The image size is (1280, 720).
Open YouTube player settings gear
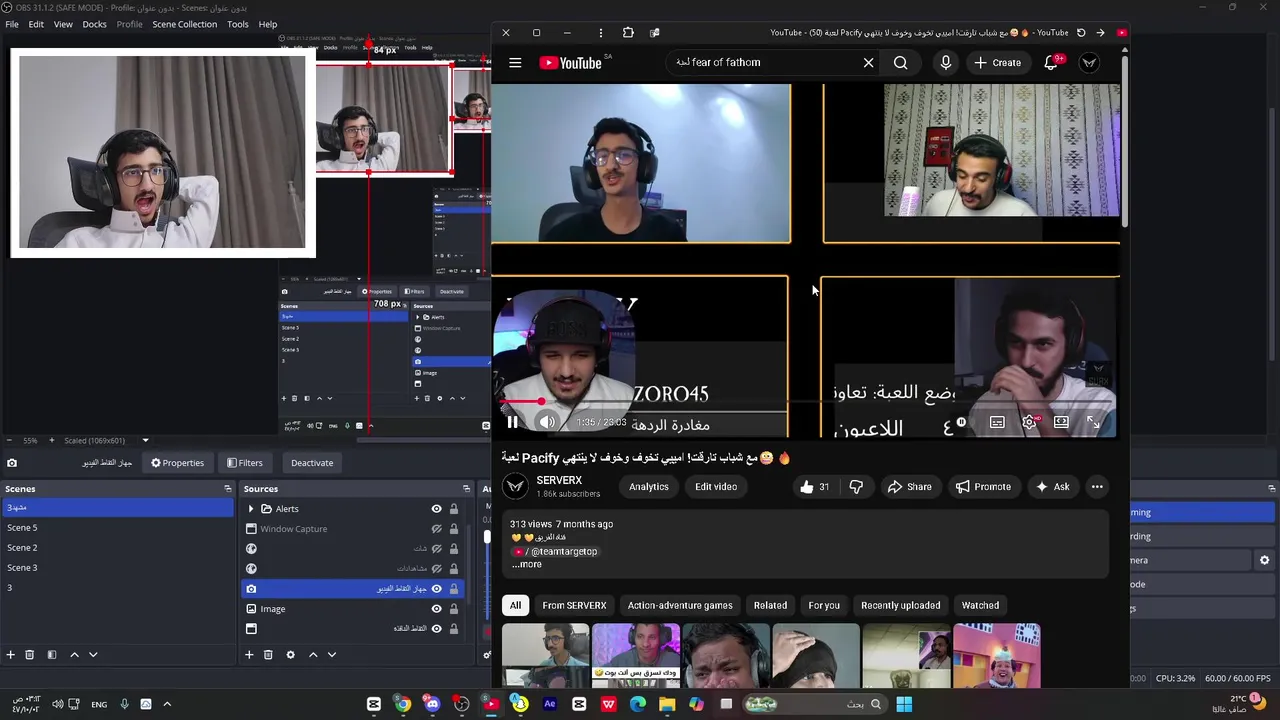(x=1029, y=422)
